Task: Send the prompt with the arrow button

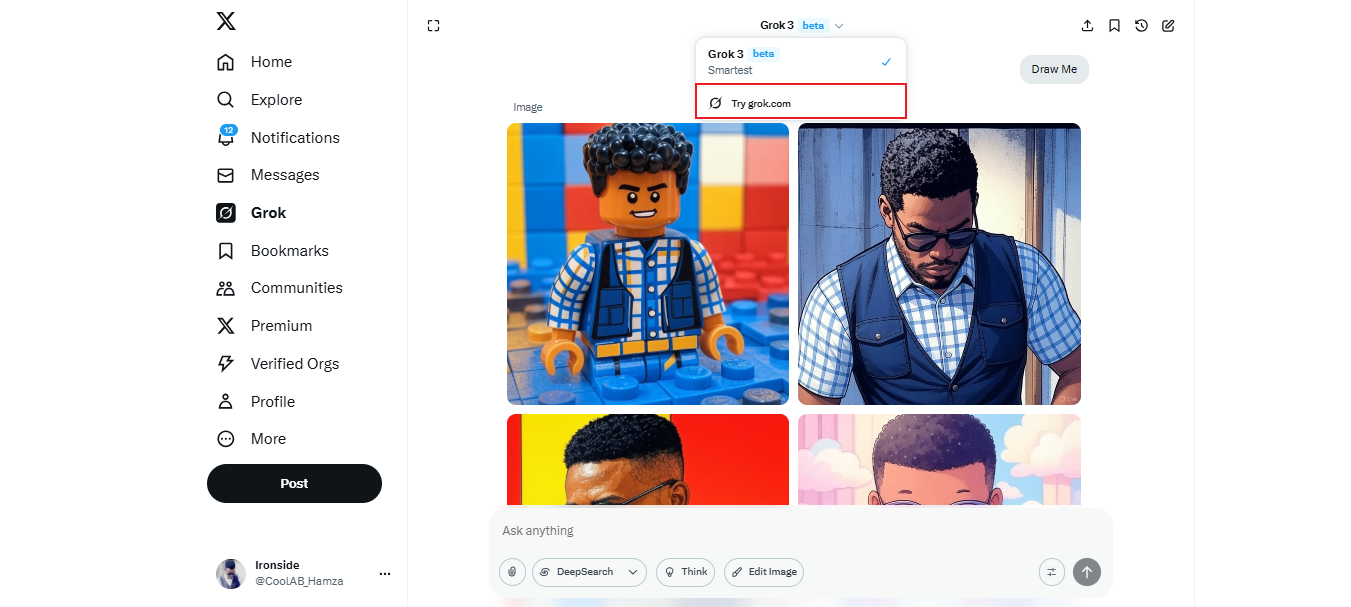Action: click(x=1086, y=571)
